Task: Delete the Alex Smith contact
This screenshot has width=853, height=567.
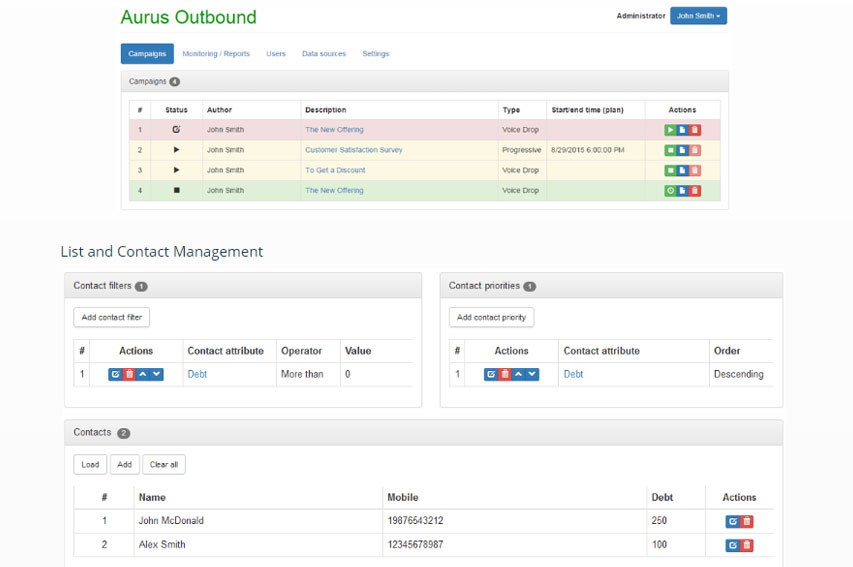Action: tap(747, 545)
